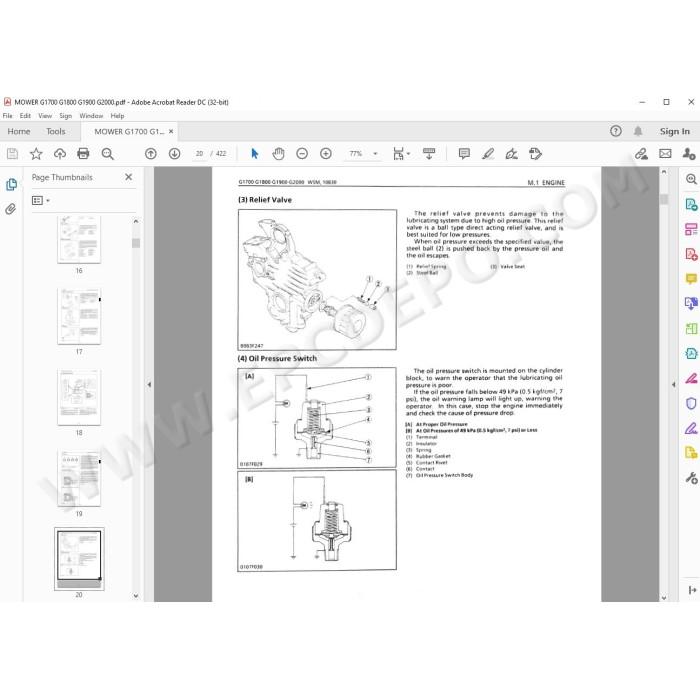The image size is (700, 700).
Task: Open the Edit menu
Action: tap(25, 116)
